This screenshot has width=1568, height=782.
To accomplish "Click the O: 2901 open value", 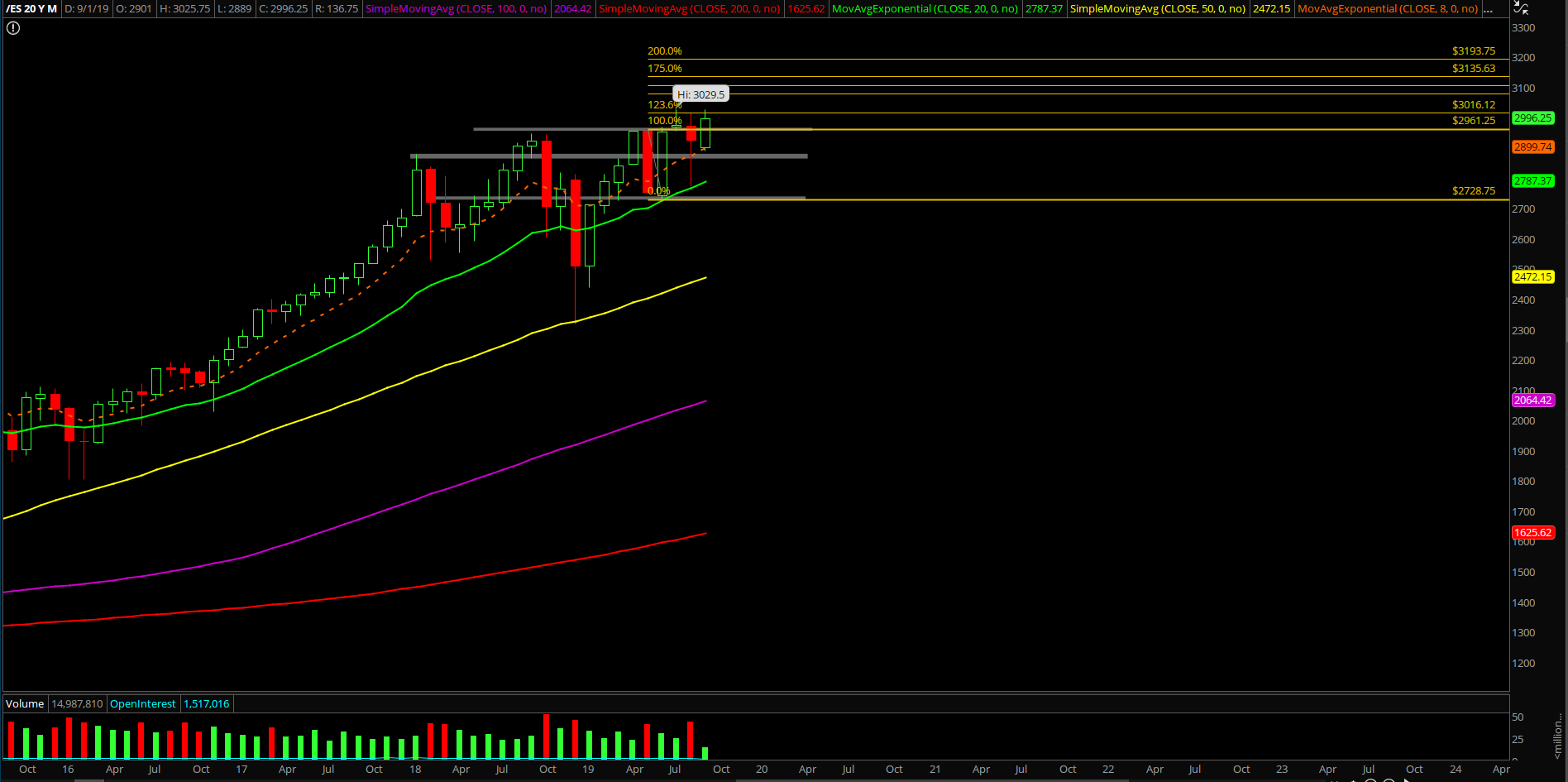I will click(x=134, y=9).
